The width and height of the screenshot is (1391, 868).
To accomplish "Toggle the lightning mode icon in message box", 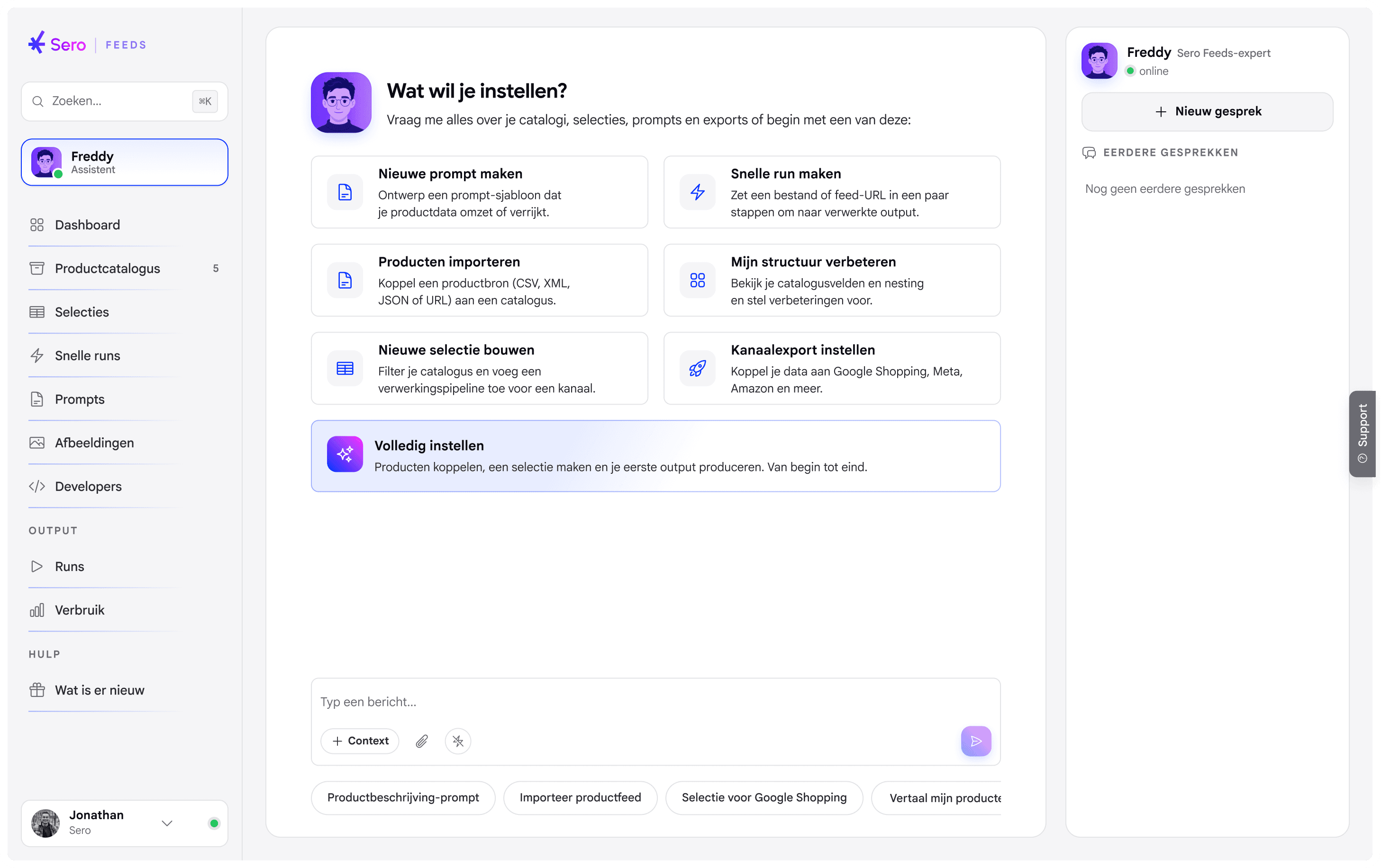I will pos(458,741).
